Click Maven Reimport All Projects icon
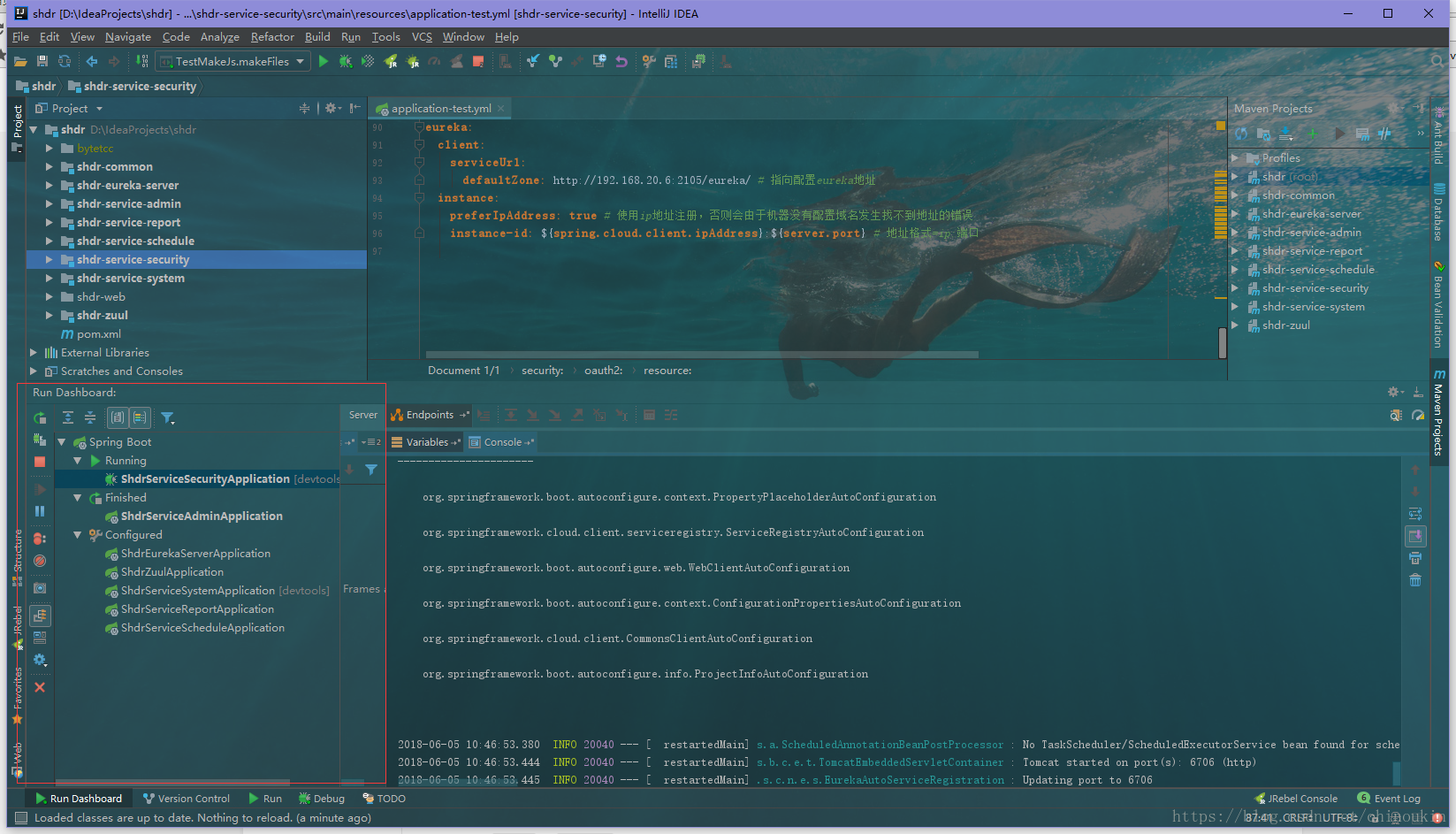 click(1241, 134)
